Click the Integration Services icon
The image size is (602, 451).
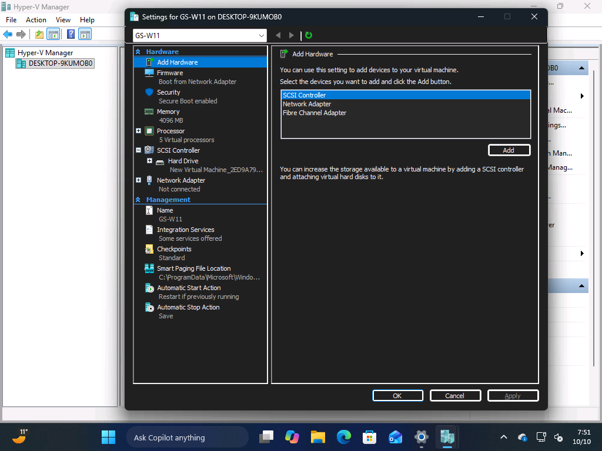click(x=149, y=230)
